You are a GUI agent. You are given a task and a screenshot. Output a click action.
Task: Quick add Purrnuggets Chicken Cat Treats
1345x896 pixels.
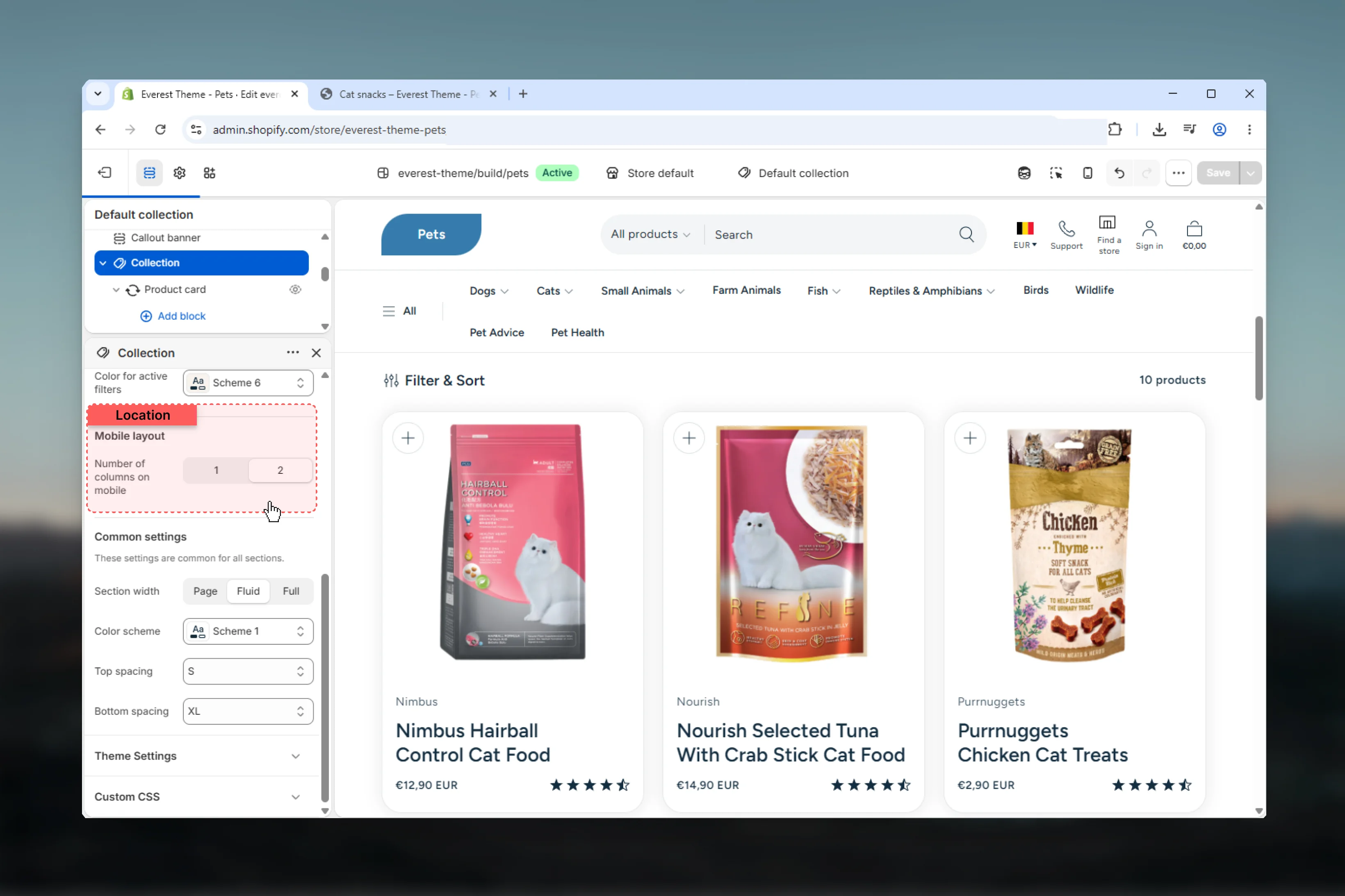[970, 438]
